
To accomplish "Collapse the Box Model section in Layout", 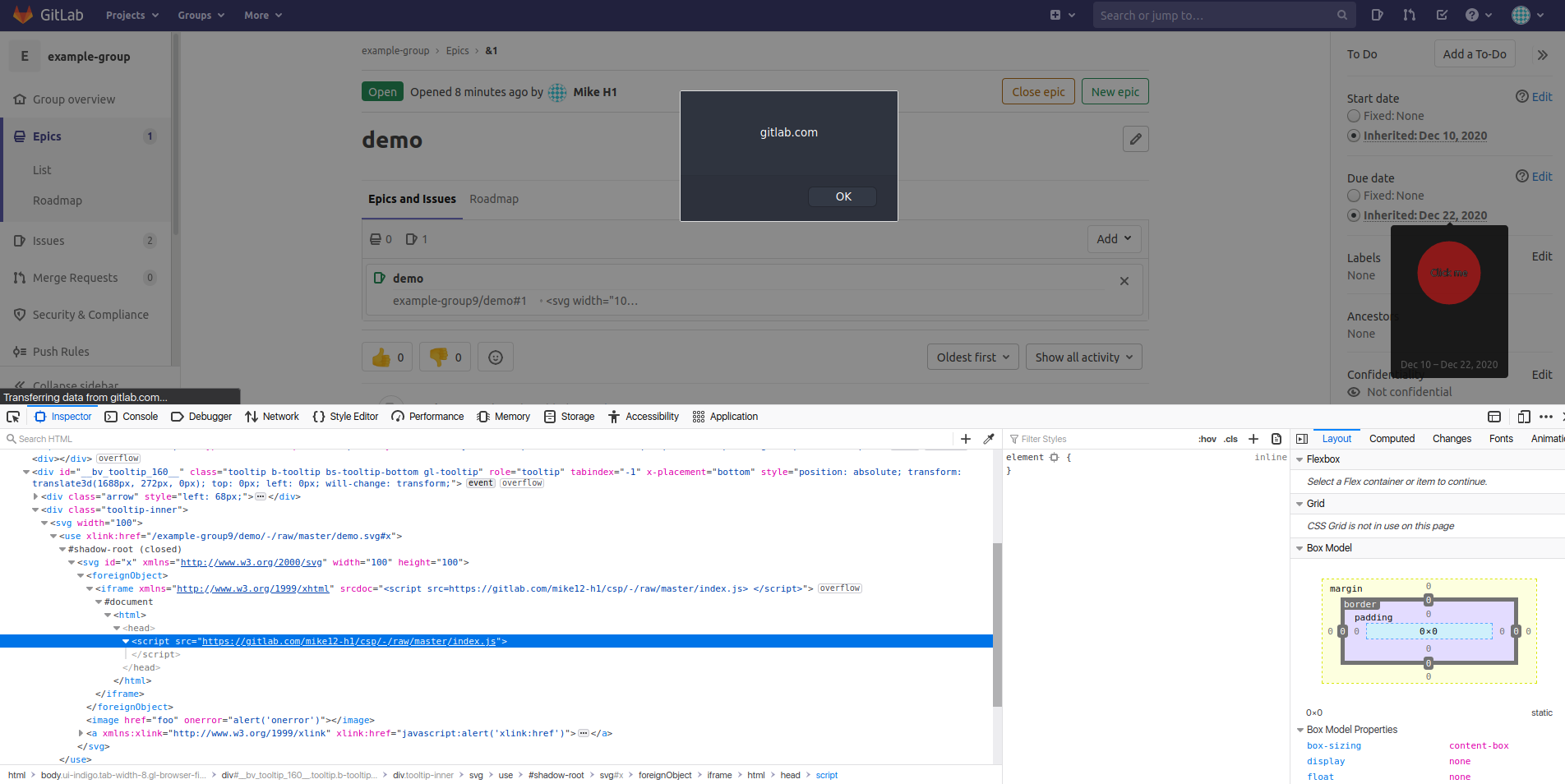I will [x=1300, y=548].
